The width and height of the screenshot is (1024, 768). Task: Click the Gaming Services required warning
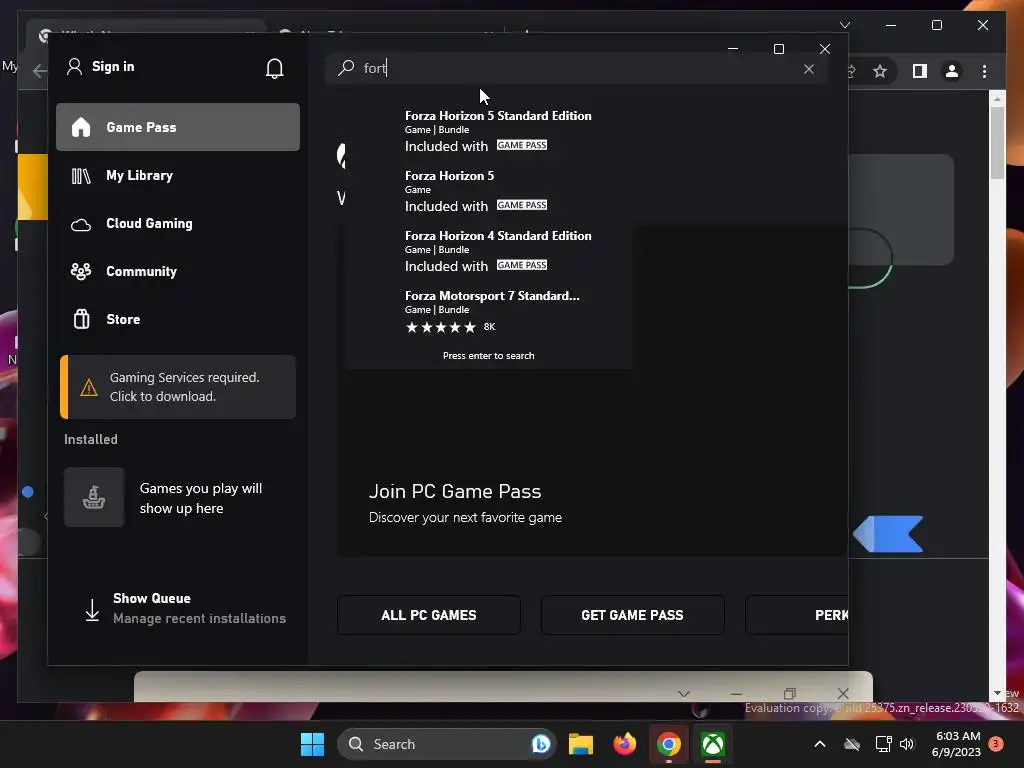[x=178, y=387]
